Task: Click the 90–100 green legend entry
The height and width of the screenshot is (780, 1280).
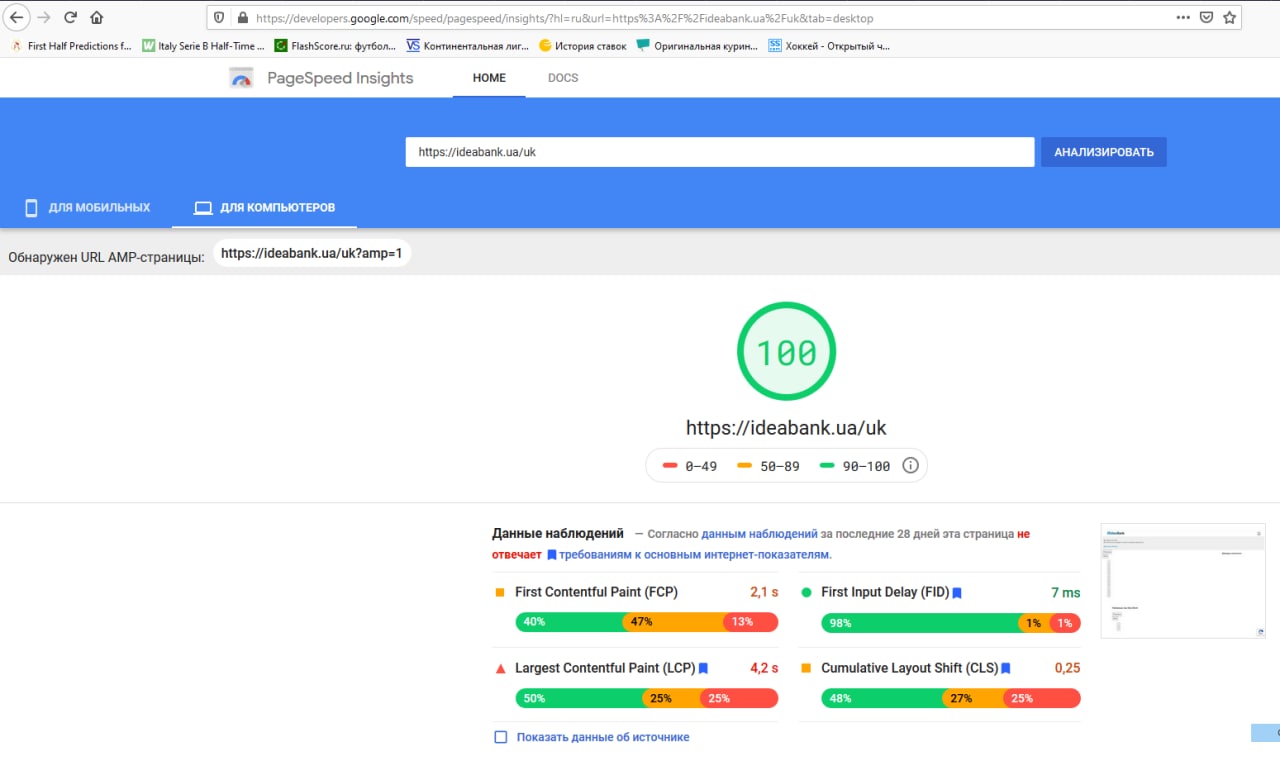Action: click(855, 466)
